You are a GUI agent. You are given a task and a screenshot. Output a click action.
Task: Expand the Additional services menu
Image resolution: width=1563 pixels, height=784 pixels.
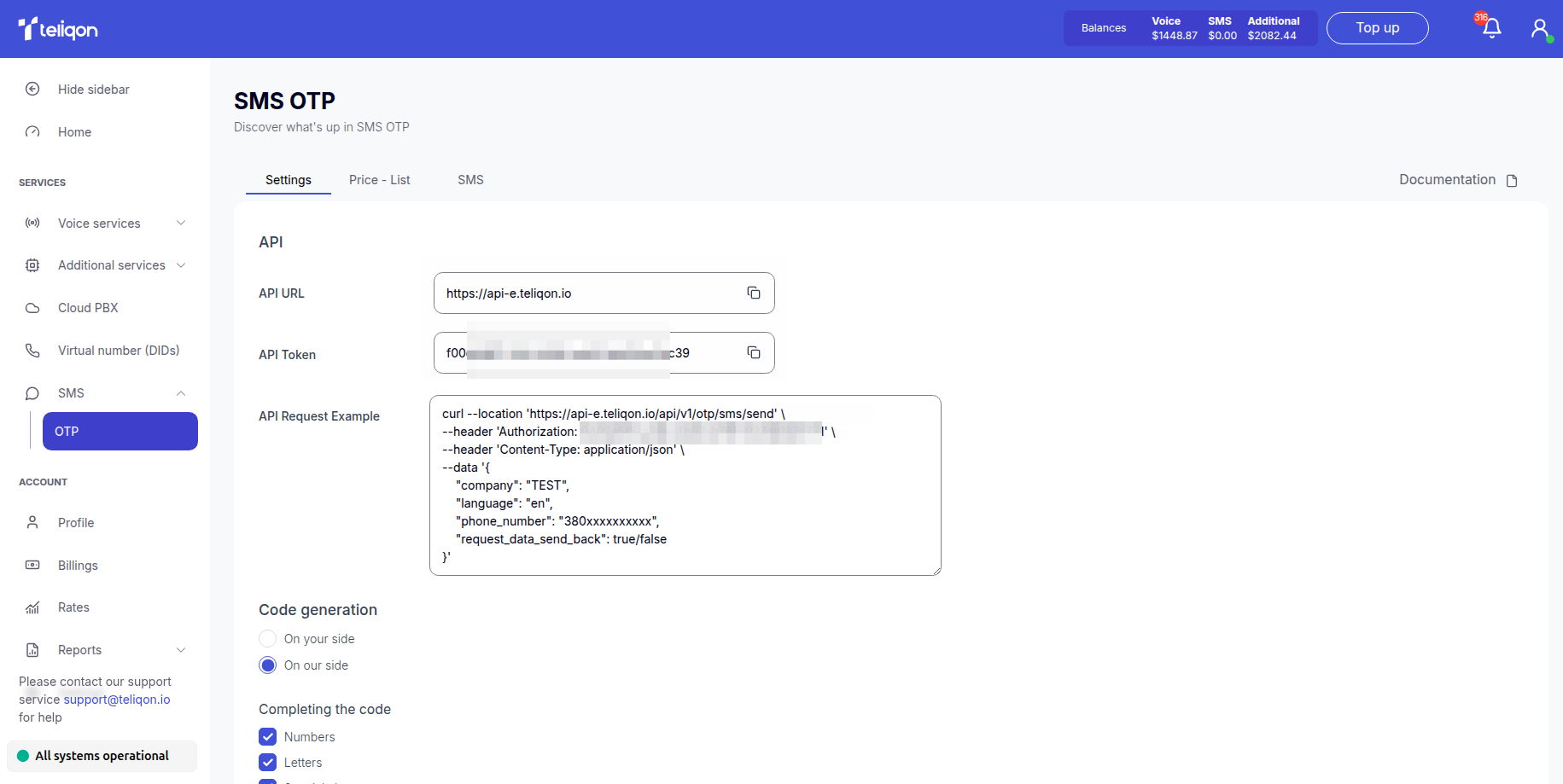click(181, 265)
